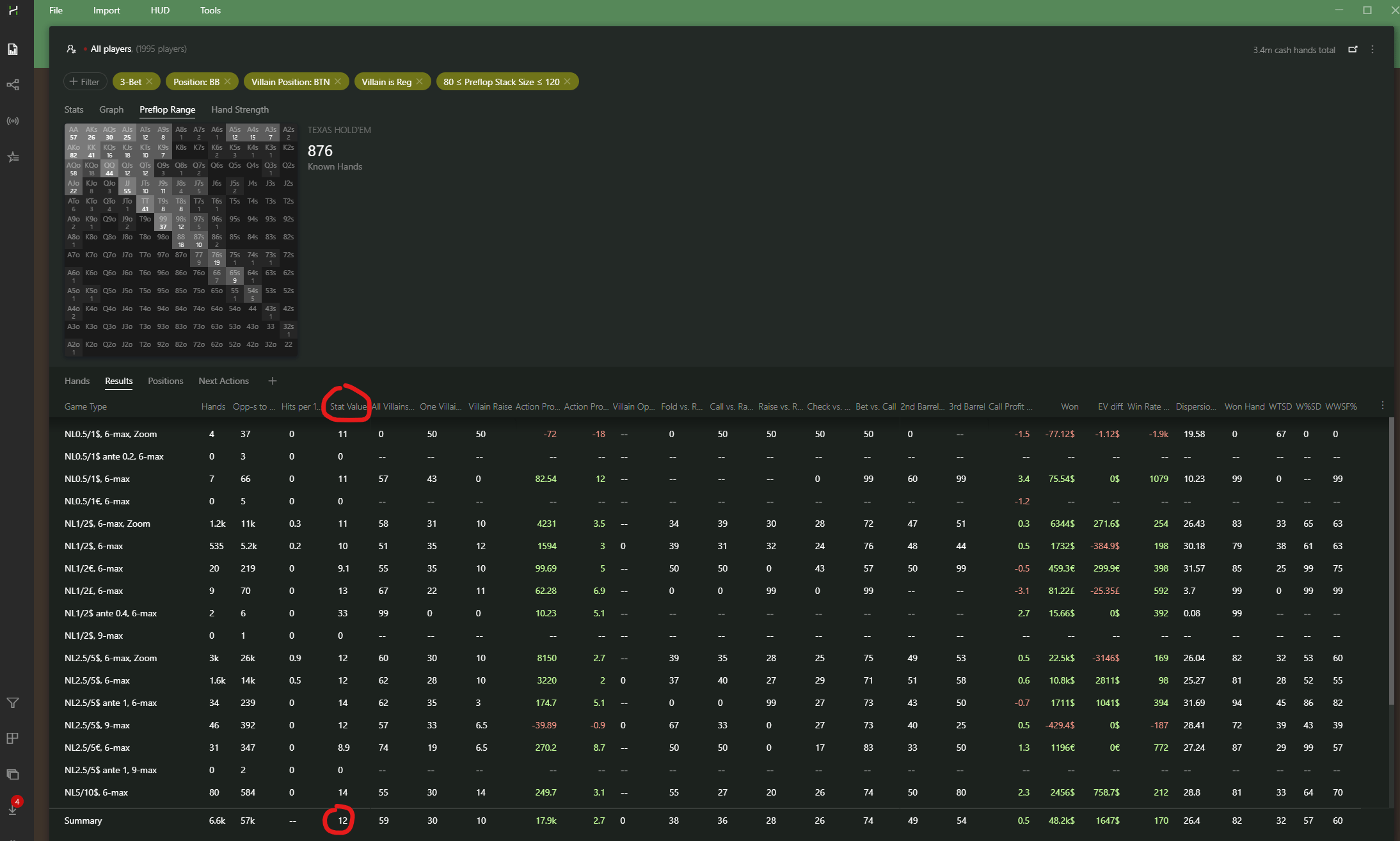
Task: Open the live broadcast sidebar icon
Action: point(13,121)
